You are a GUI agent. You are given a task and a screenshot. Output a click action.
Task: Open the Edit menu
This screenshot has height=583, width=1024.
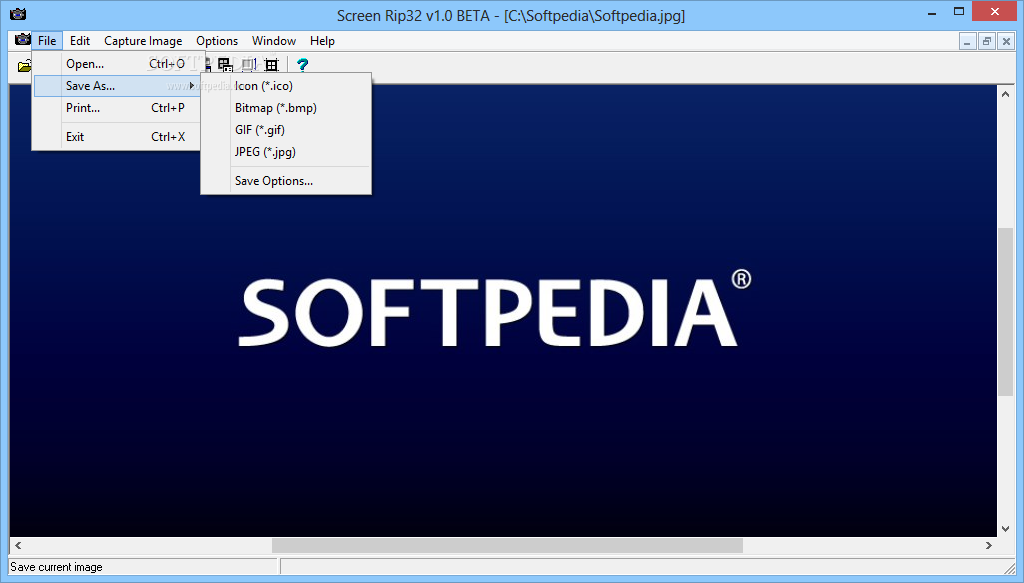point(80,40)
